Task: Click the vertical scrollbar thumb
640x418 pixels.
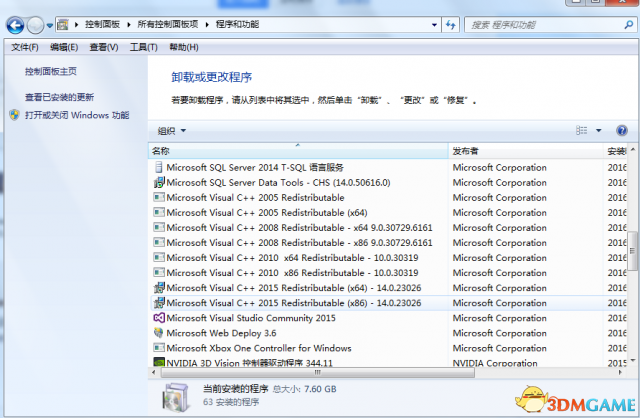Action: tap(633, 251)
